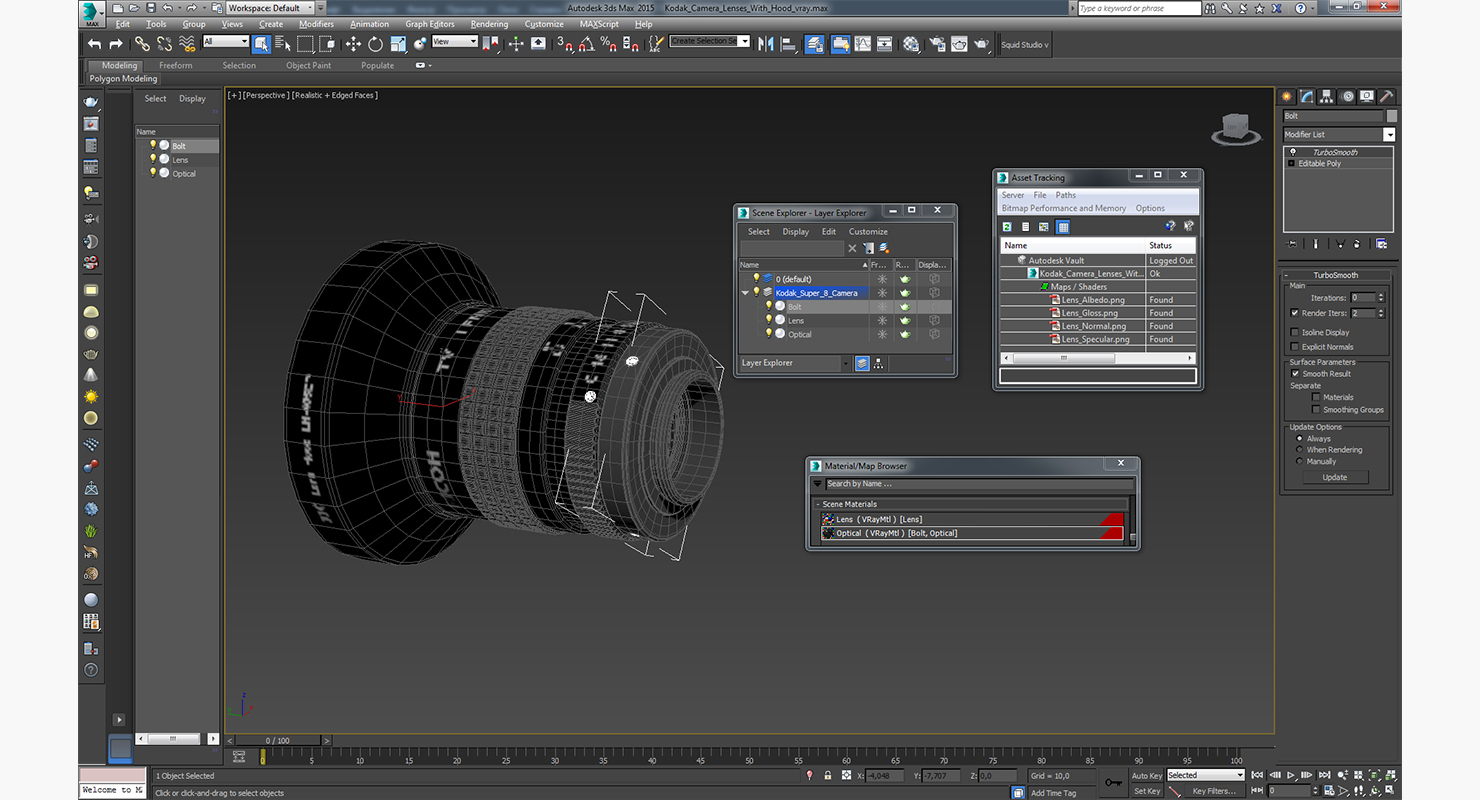This screenshot has height=800, width=1480.
Task: Click the ViewCube in the viewport
Action: [1236, 129]
